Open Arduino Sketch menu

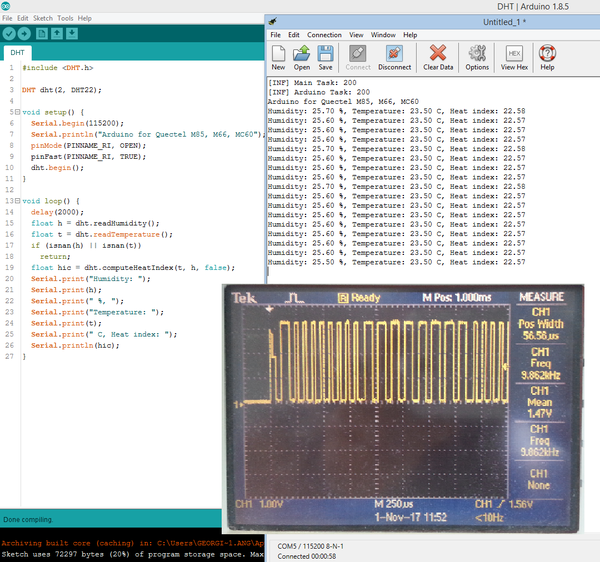43,18
